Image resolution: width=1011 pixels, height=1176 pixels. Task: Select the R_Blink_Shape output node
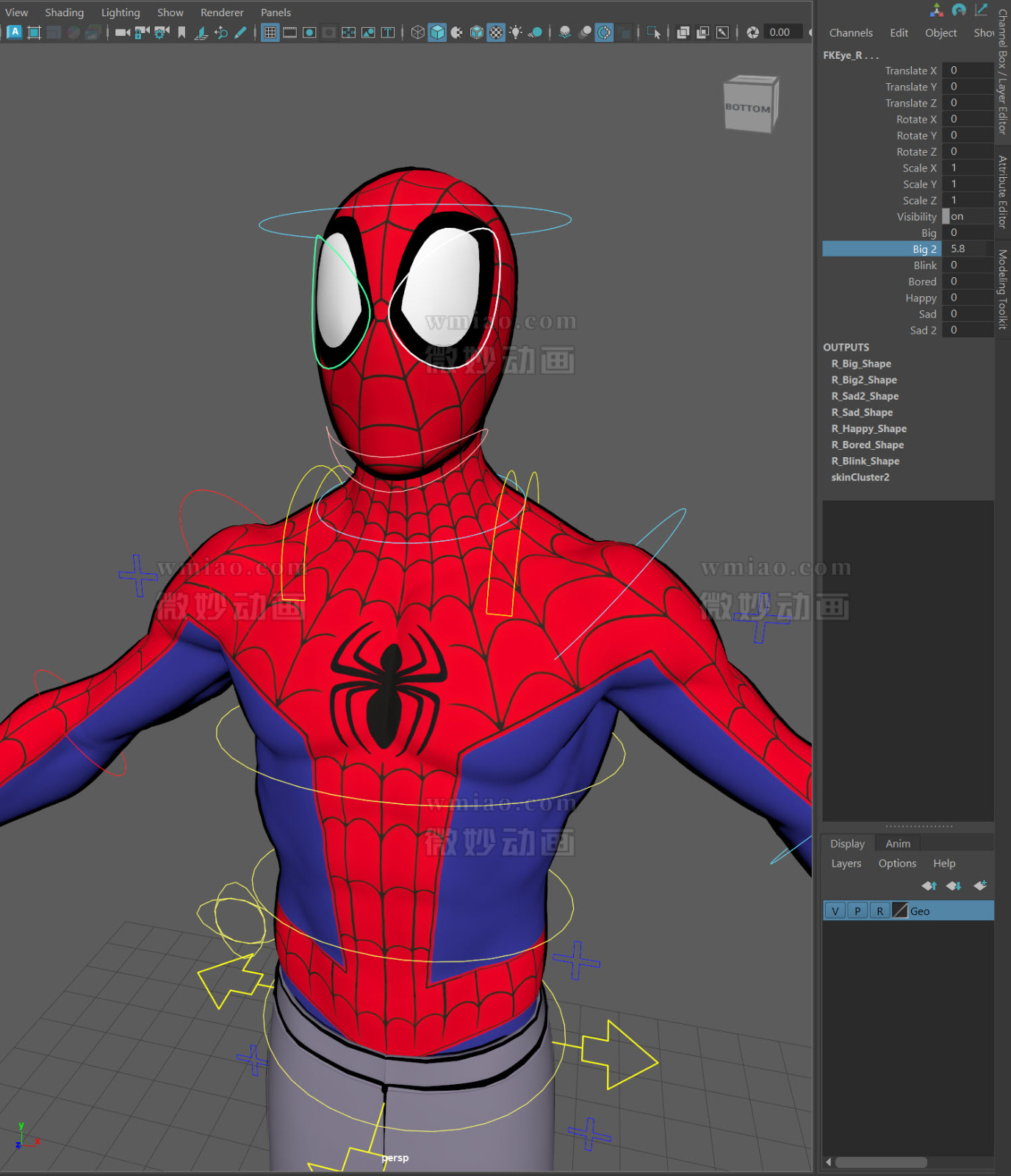pos(865,461)
